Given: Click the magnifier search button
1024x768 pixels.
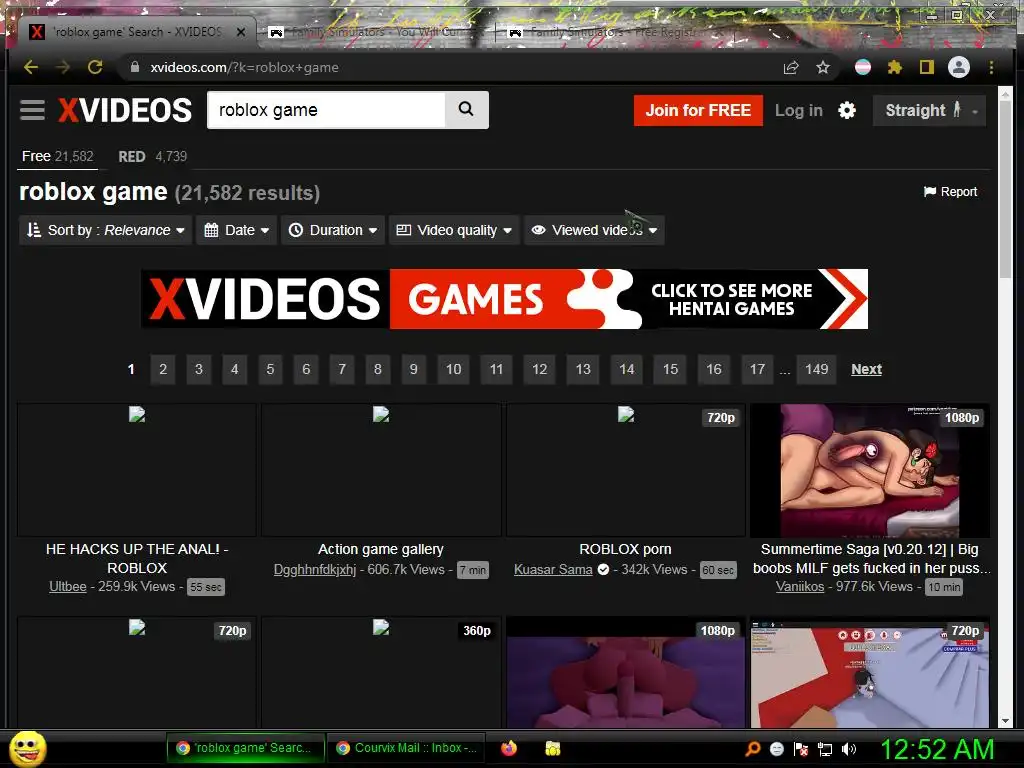Looking at the screenshot, I should coord(466,109).
